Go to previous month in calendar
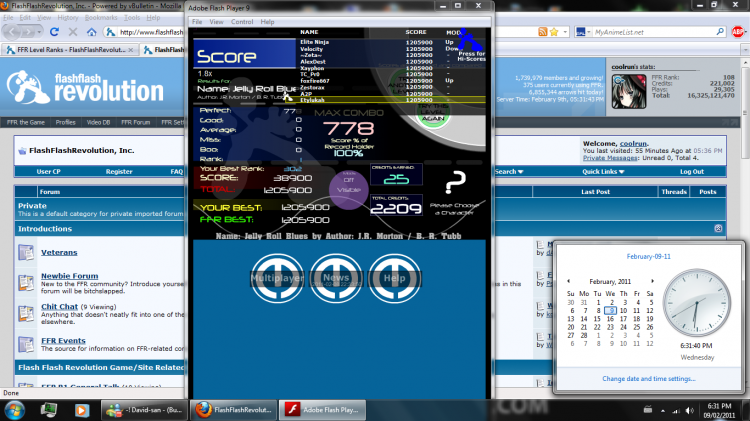750x421 pixels. 568,281
